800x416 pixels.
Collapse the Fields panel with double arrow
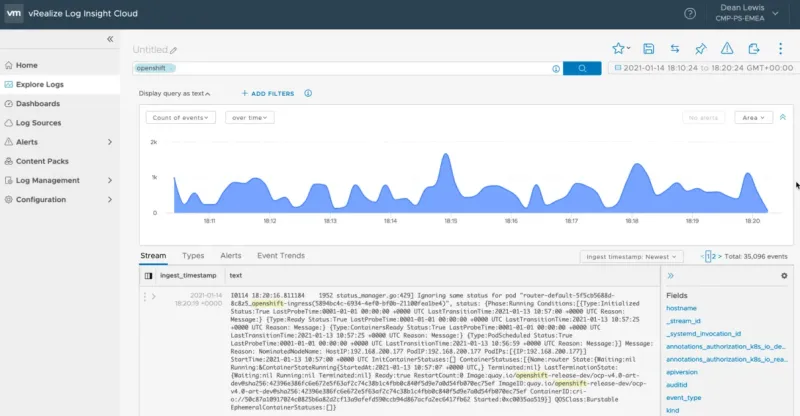(670, 275)
